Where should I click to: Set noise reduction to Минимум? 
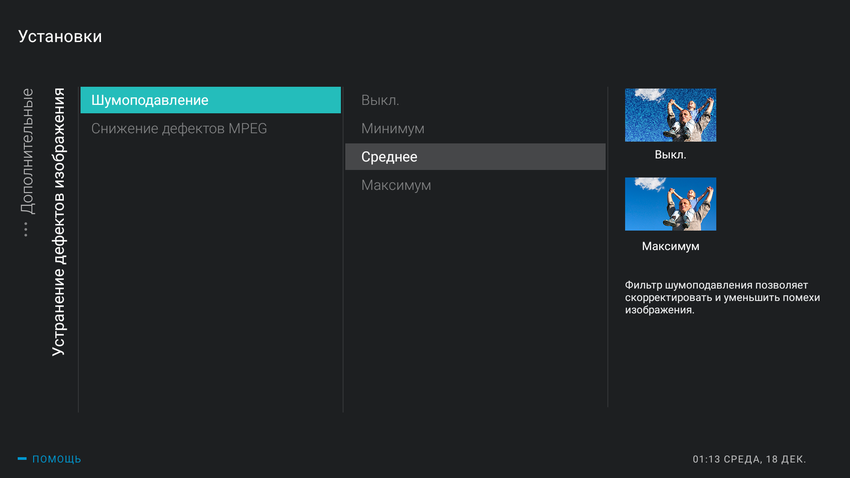pos(393,128)
